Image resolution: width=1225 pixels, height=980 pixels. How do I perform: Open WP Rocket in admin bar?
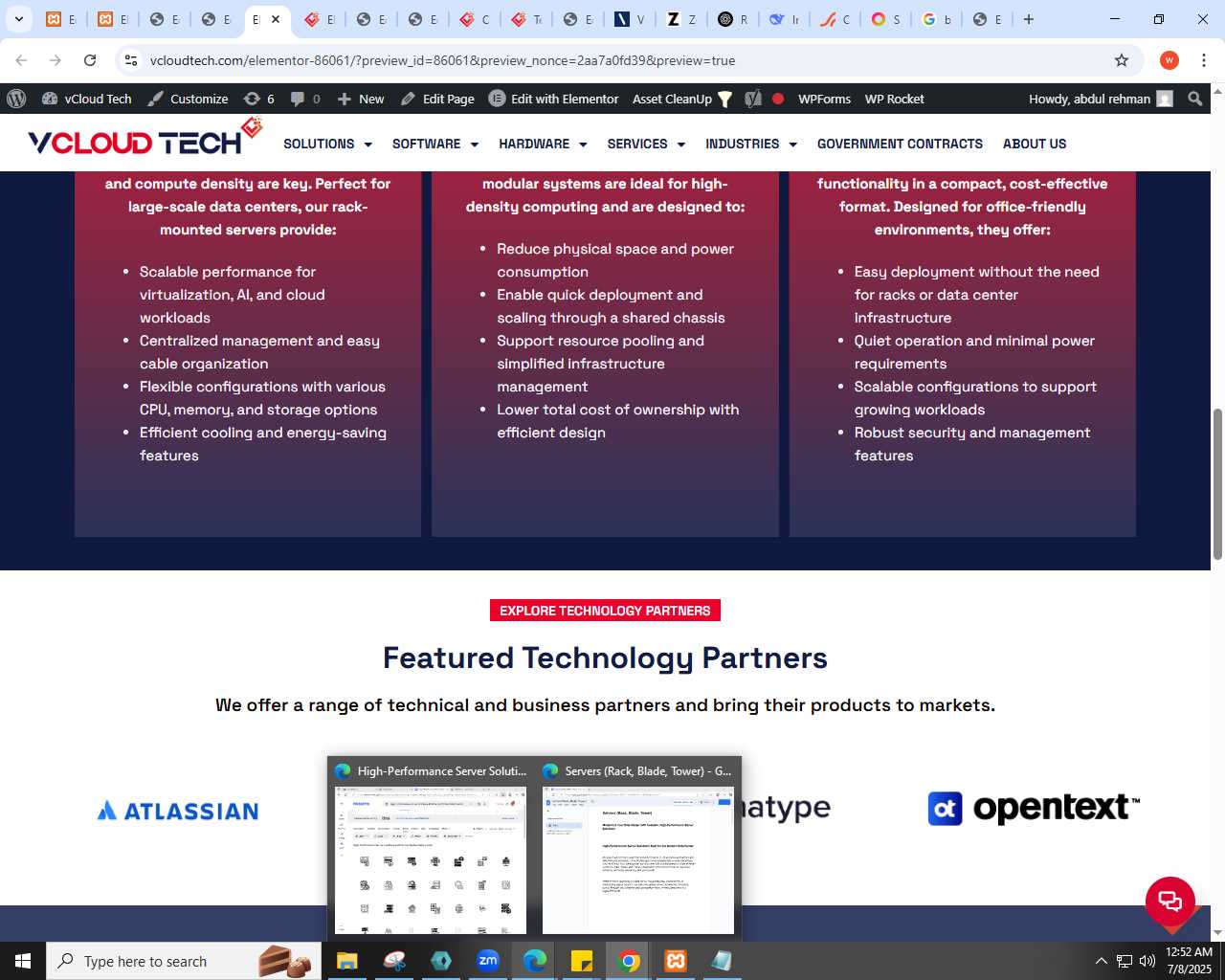(x=895, y=99)
